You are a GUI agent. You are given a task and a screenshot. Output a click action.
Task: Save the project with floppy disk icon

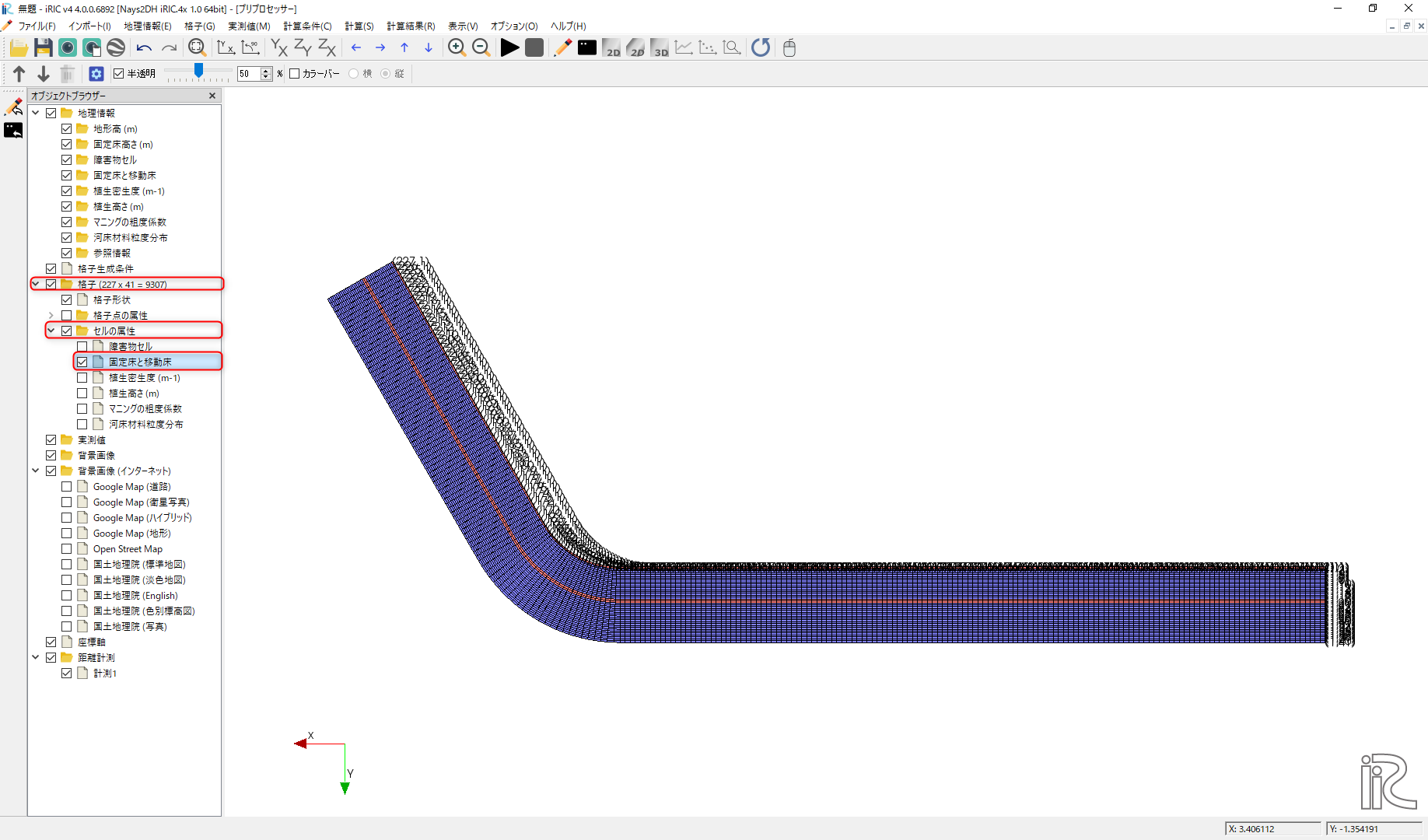[44, 48]
